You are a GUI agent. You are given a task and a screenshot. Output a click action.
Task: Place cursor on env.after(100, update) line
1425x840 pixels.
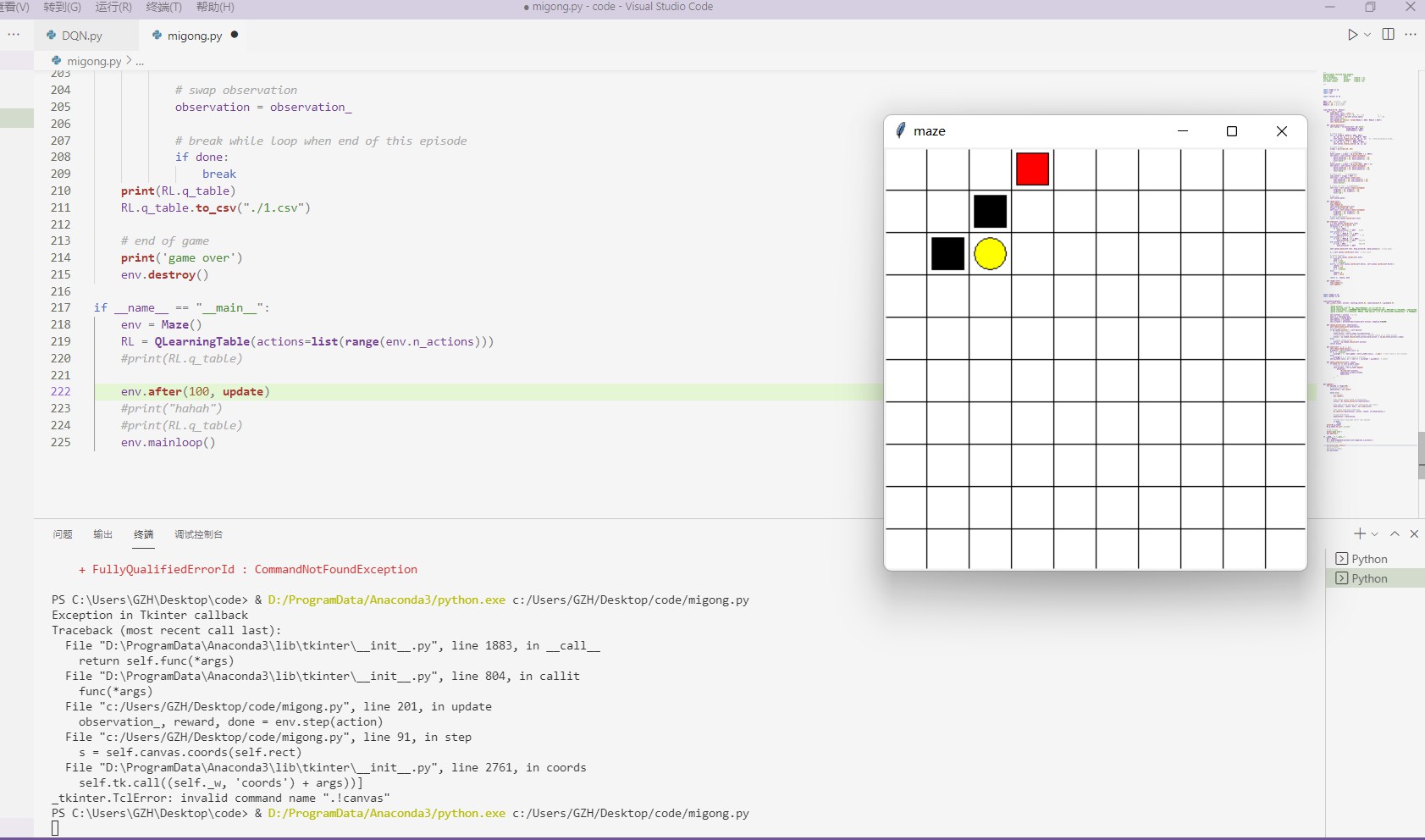click(x=195, y=391)
